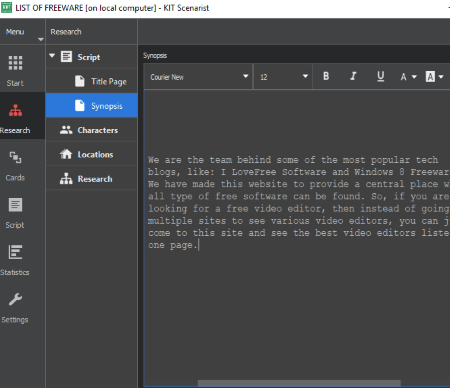Select the Research module icon
Image resolution: width=450 pixels, height=388 pixels.
15,110
